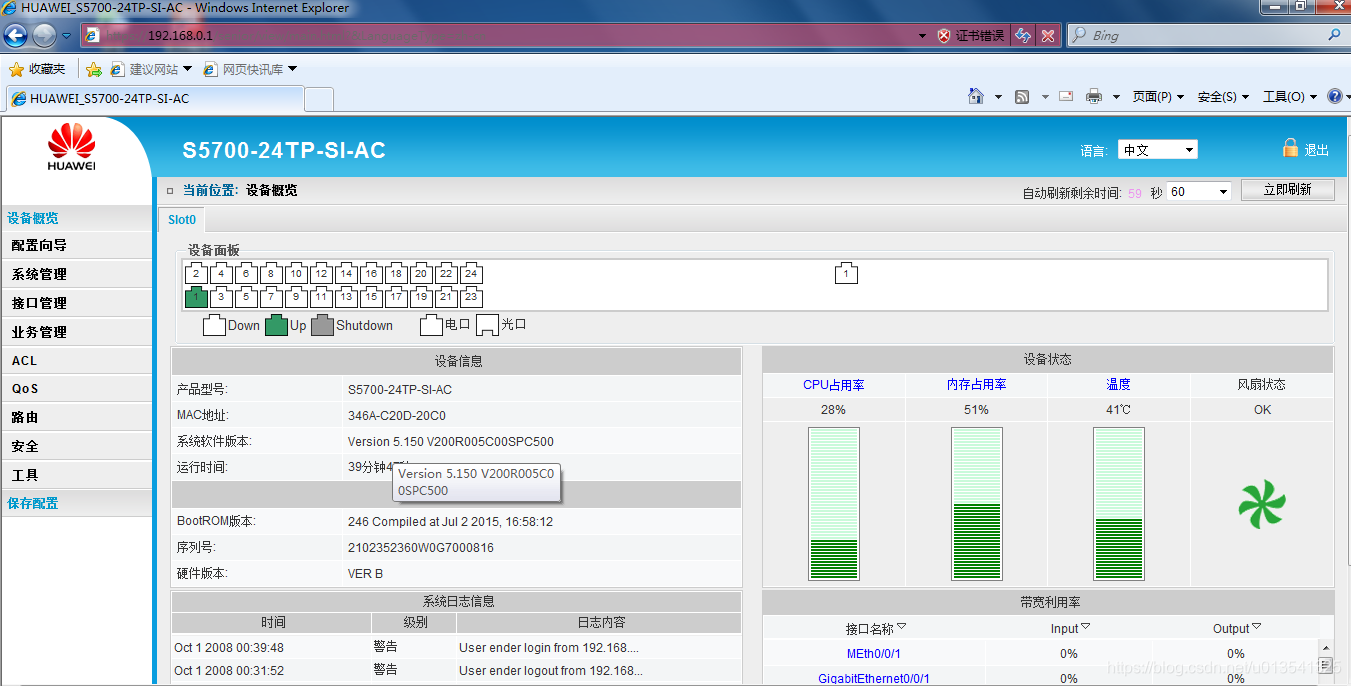The height and width of the screenshot is (686, 1351).
Task: Click the memory usage bar gauge
Action: click(x=977, y=504)
